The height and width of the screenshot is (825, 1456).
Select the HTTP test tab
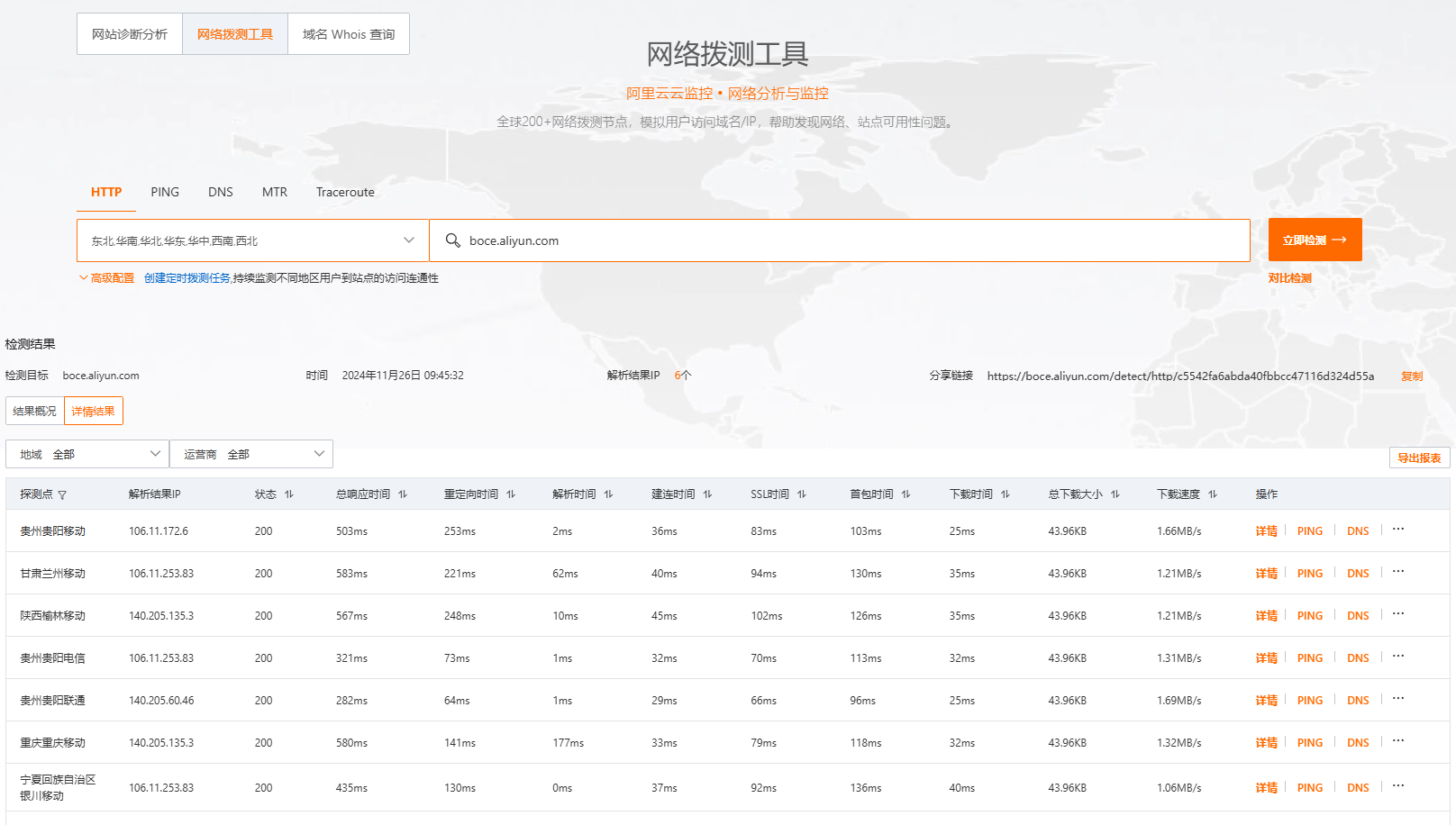(106, 192)
